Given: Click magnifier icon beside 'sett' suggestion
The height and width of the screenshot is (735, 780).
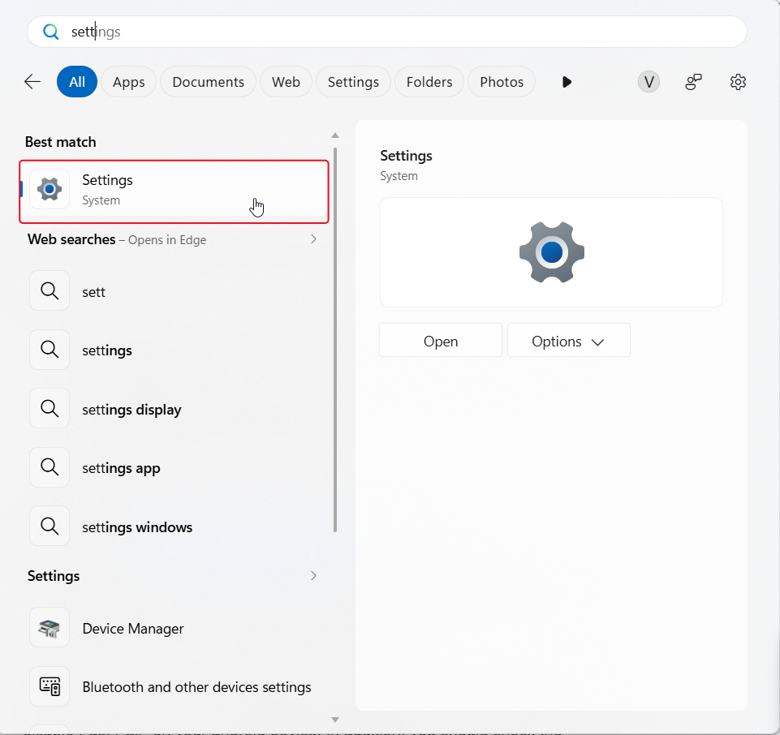Looking at the screenshot, I should tap(49, 291).
